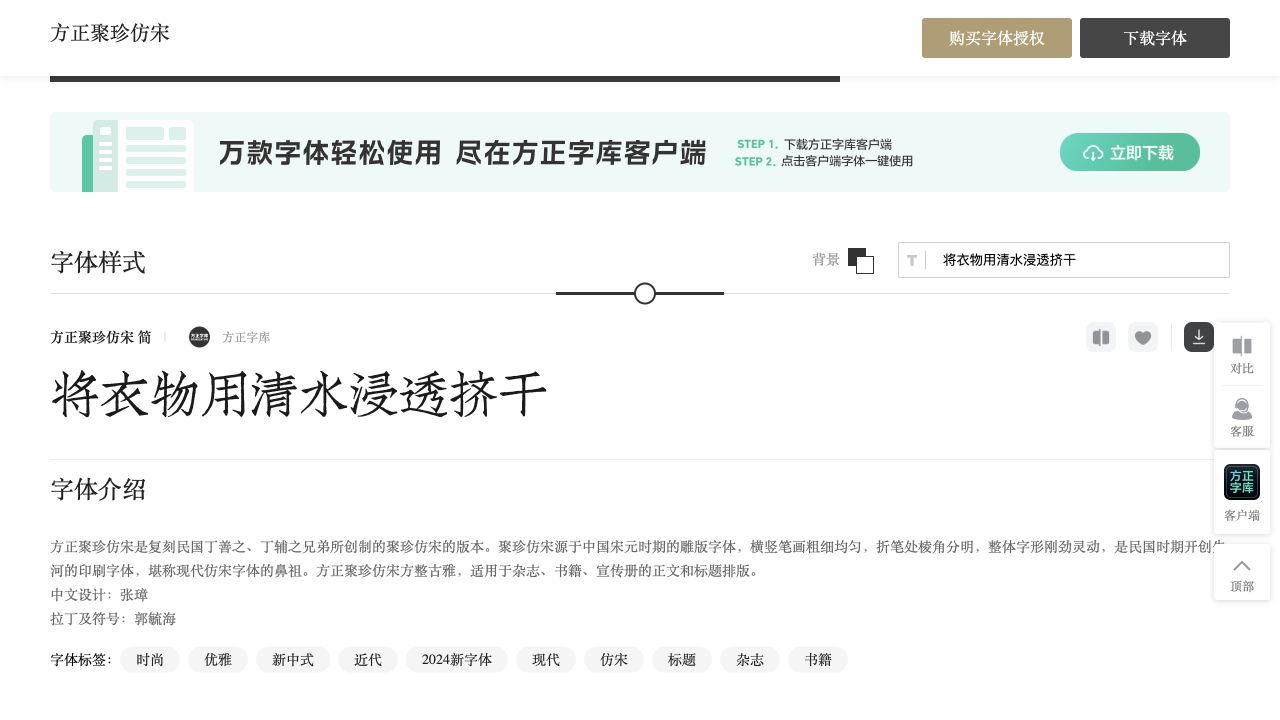
Task: Select the 近代 tag
Action: [368, 660]
